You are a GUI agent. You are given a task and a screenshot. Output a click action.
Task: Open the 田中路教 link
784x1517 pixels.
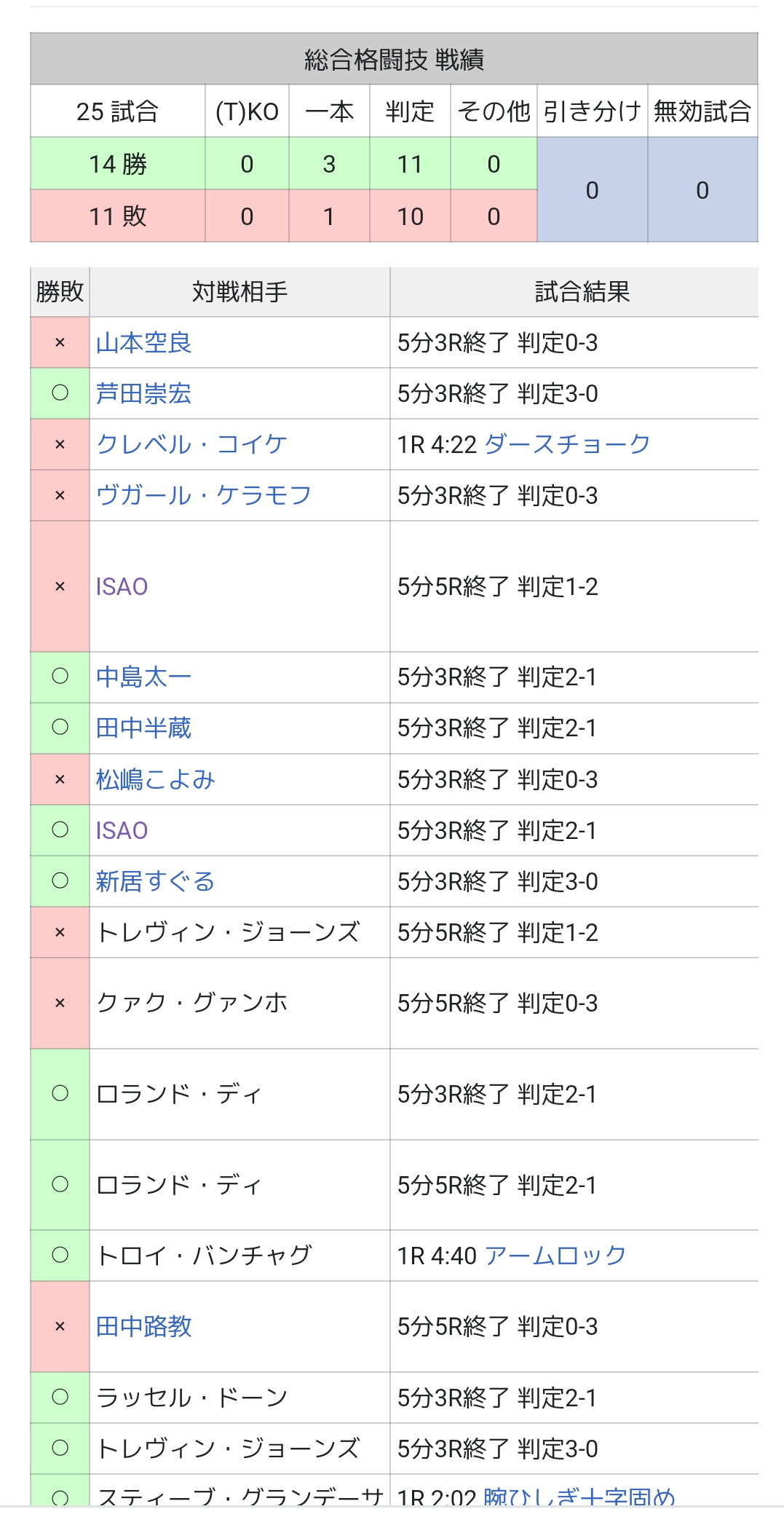[143, 1326]
